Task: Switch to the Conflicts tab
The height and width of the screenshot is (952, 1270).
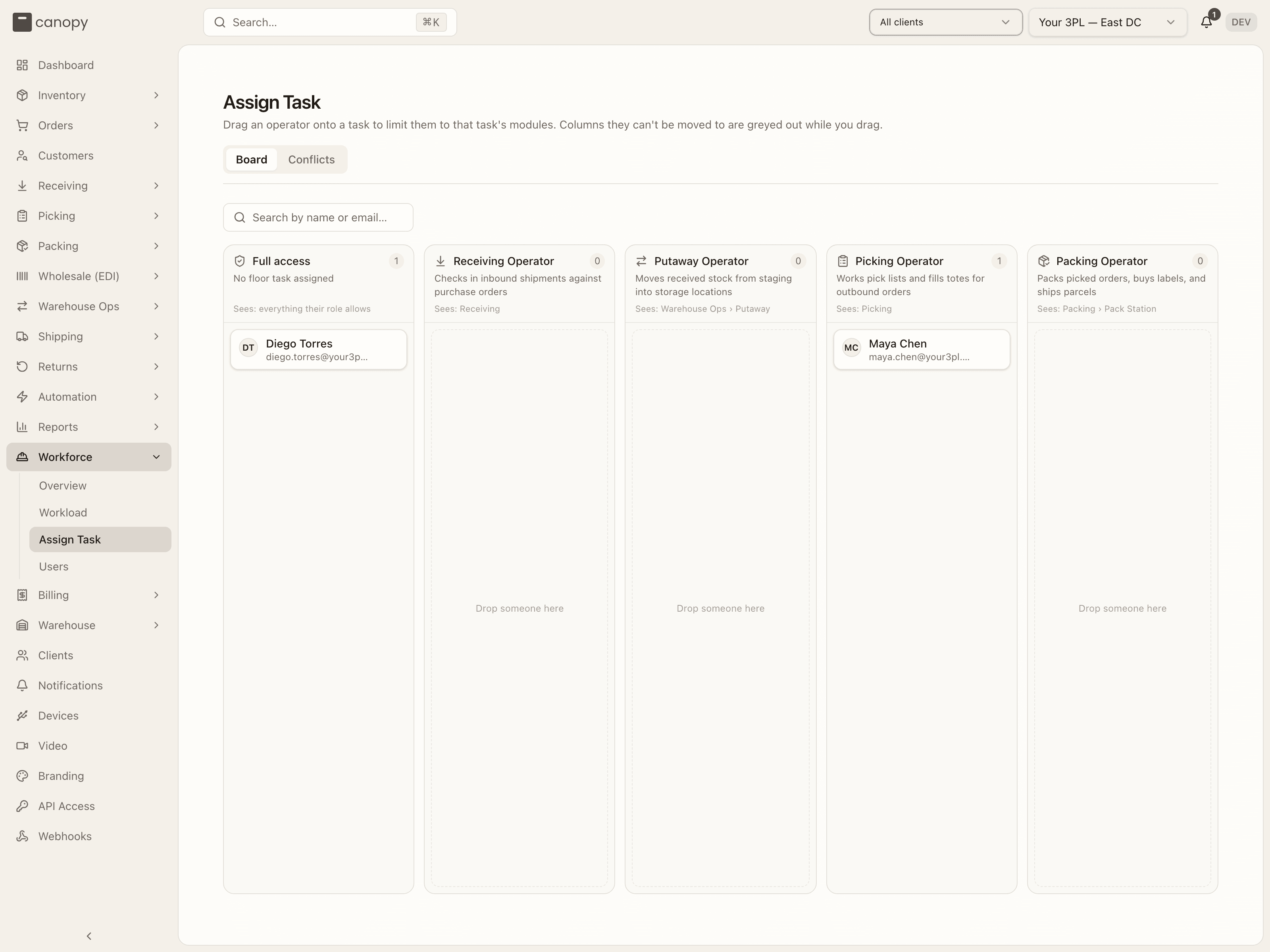Action: [x=311, y=159]
